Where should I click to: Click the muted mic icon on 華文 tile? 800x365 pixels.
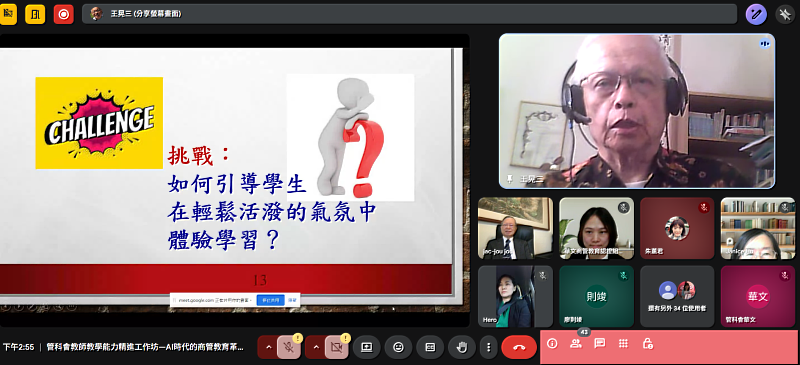coord(784,275)
